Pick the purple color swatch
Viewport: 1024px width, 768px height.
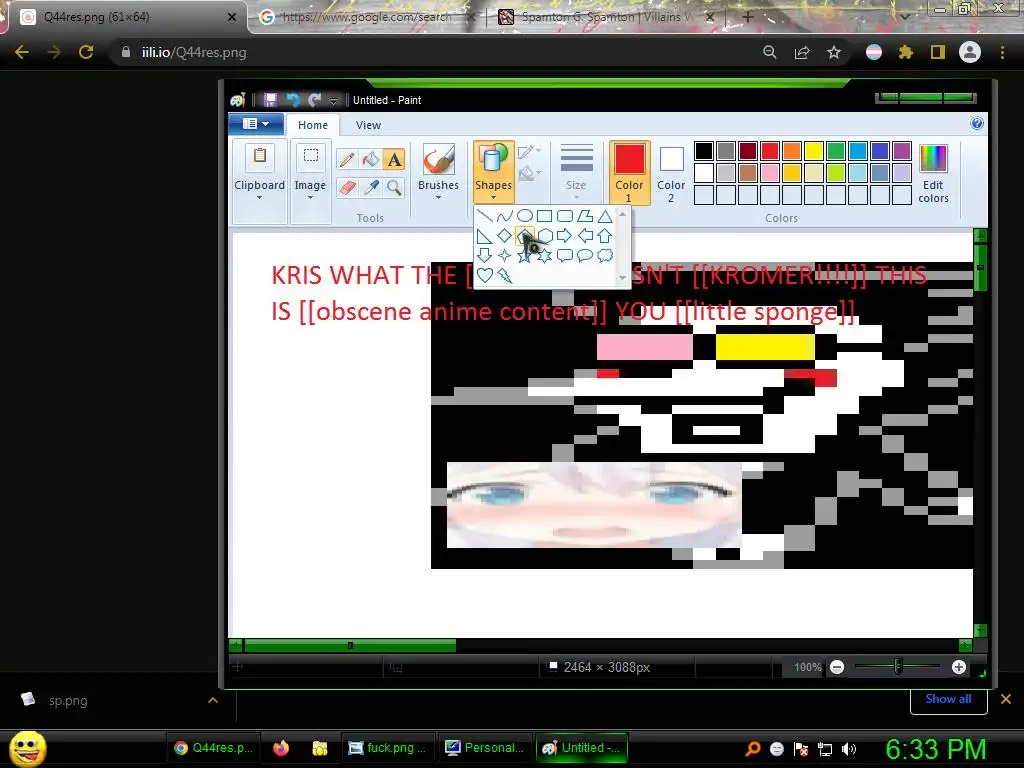pyautogui.click(x=902, y=151)
